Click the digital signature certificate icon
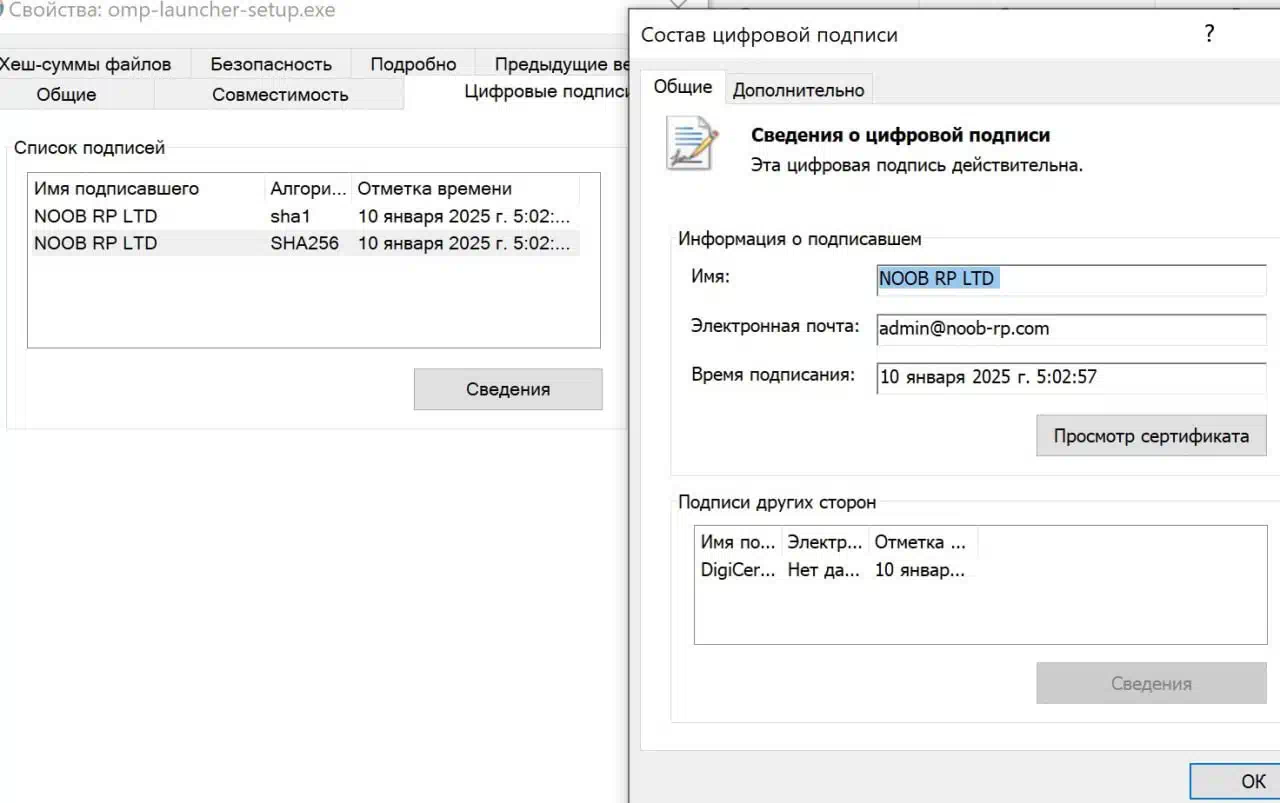The image size is (1280, 803). [x=693, y=143]
